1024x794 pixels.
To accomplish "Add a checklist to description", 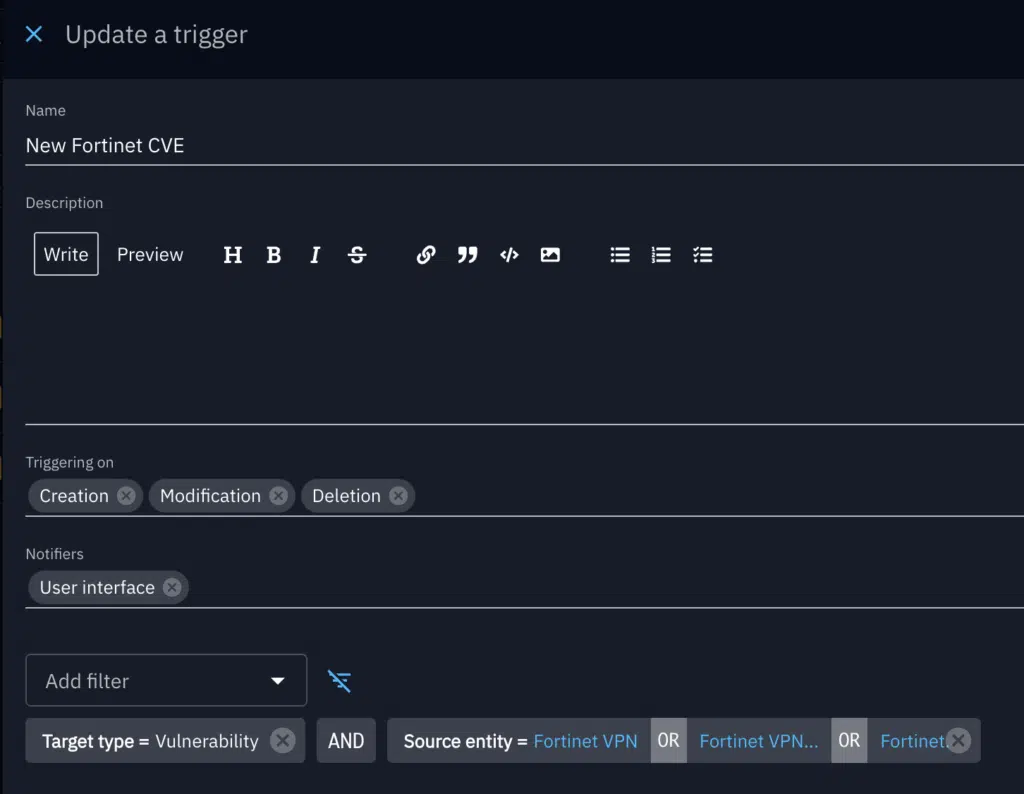I will (703, 255).
